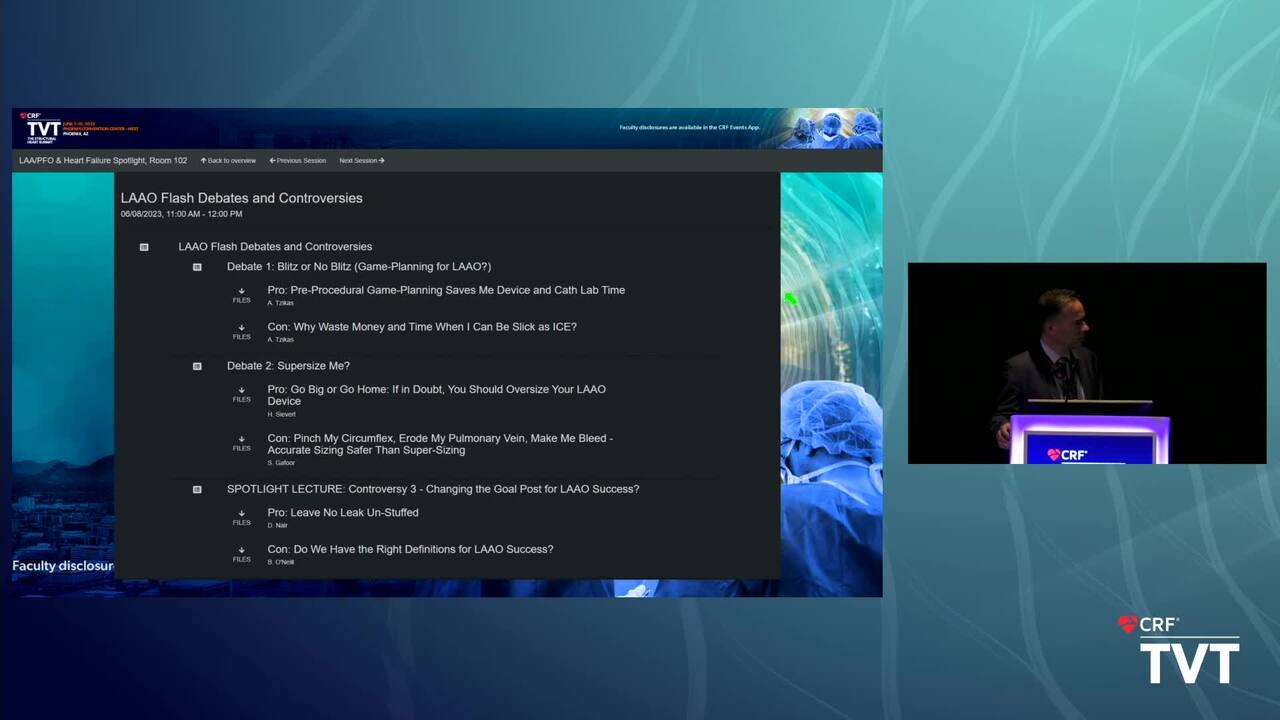This screenshot has height=720, width=1280.
Task: Click the CRF TVT logo at bottom right
Action: 1178,650
